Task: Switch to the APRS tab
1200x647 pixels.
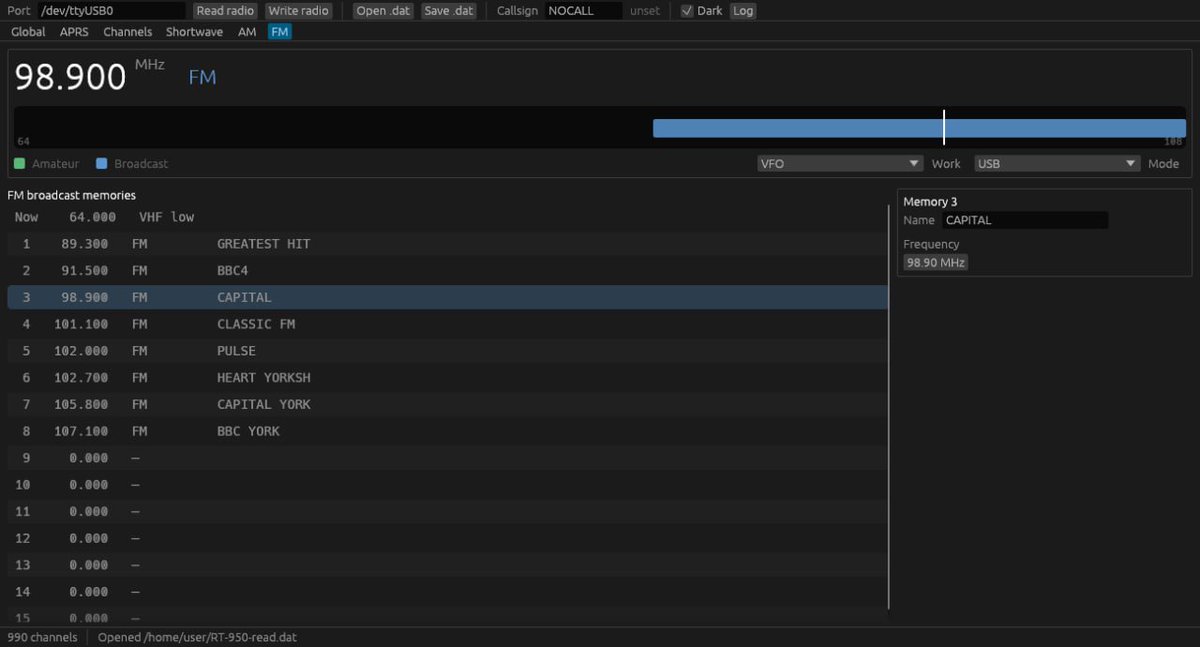Action: tap(74, 32)
